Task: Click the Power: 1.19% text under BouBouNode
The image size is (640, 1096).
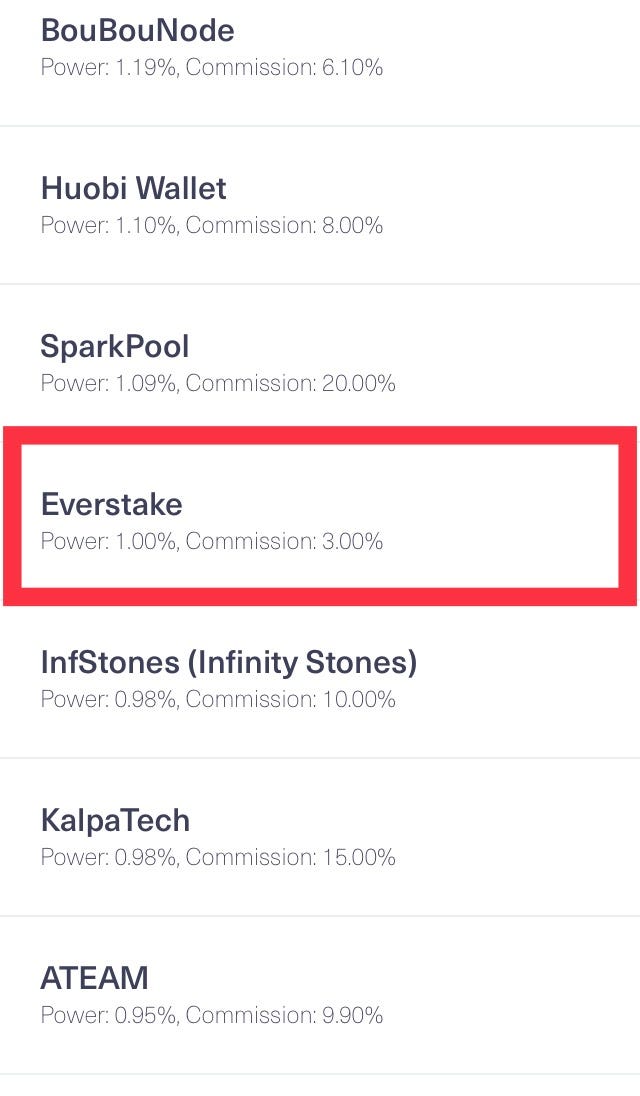Action: tap(108, 68)
